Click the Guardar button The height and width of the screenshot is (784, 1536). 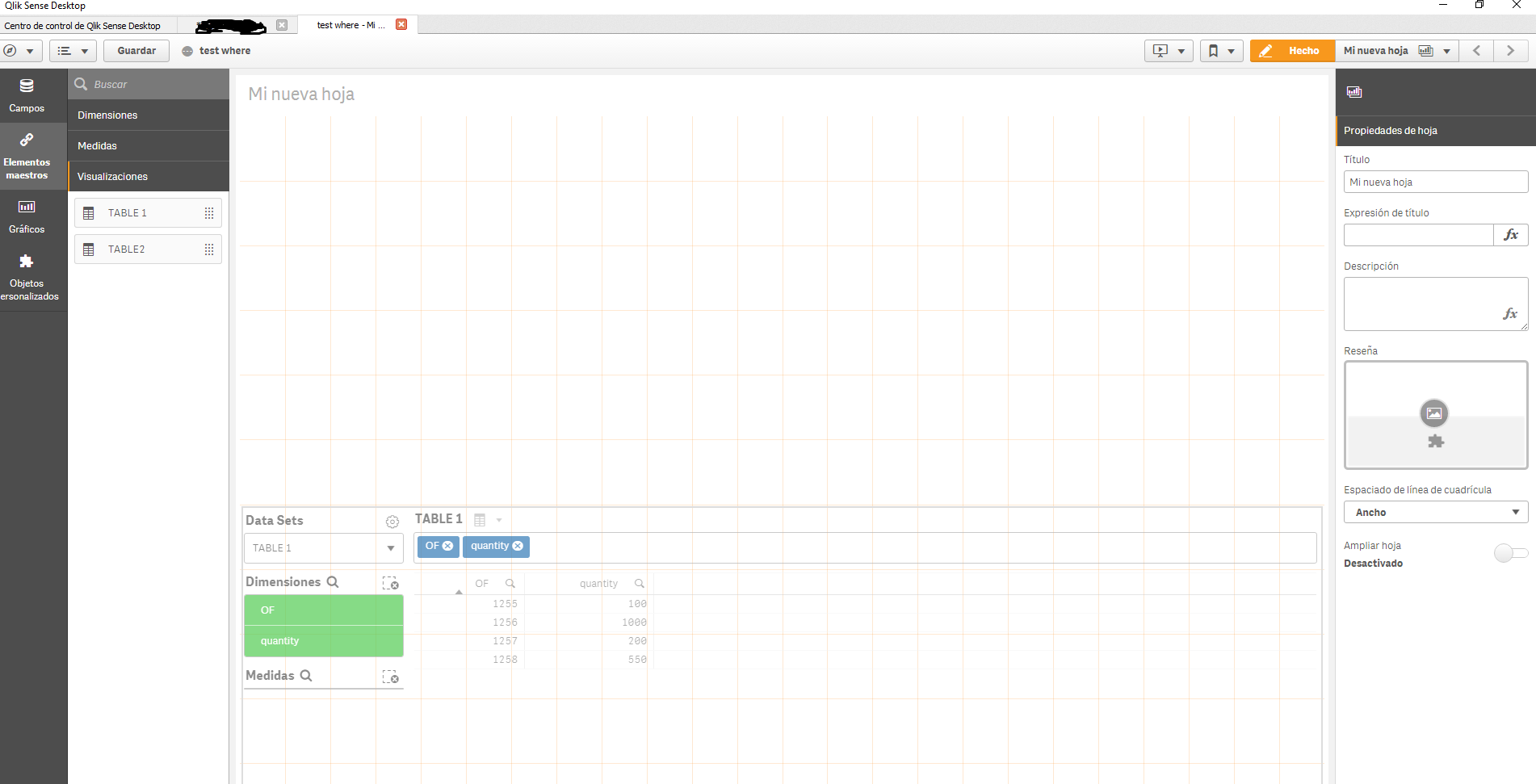[x=136, y=51]
